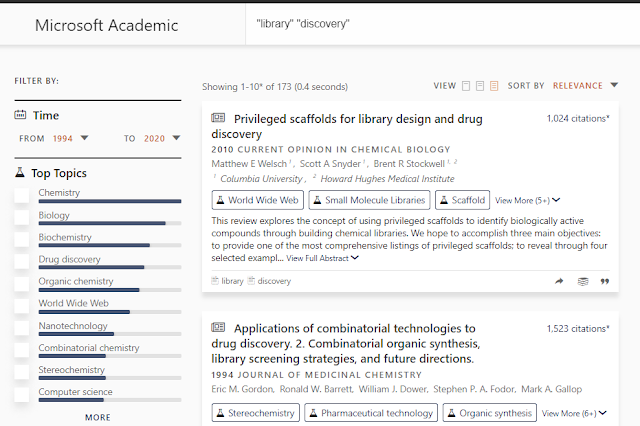
Task: Click MORE under Top Topics
Action: tap(98, 417)
